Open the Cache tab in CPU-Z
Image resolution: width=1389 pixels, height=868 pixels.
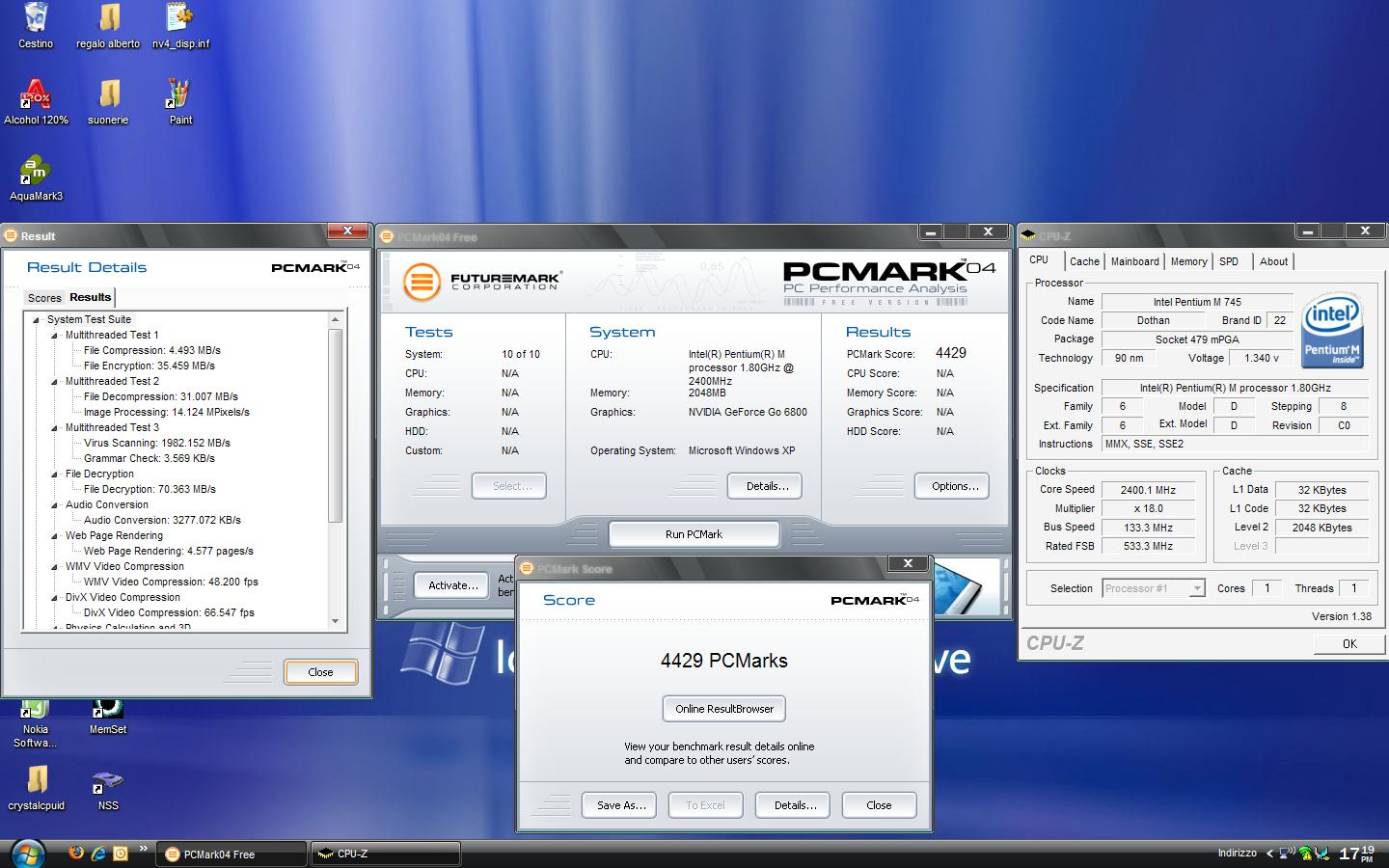coord(1084,261)
